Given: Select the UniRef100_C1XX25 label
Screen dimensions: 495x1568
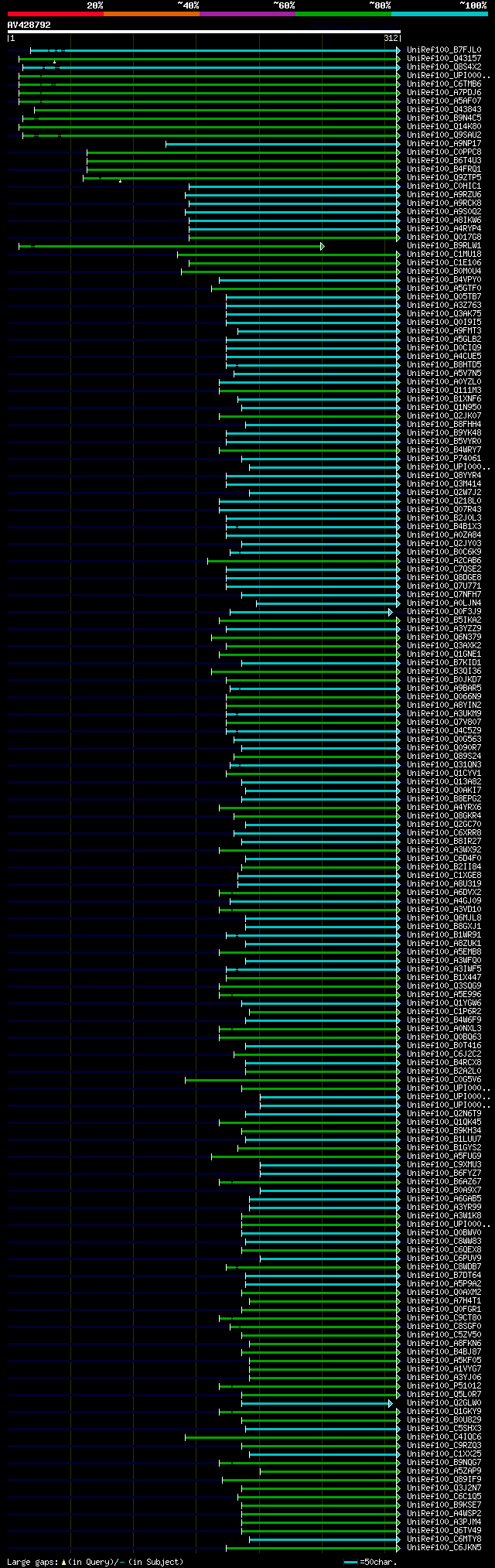Looking at the screenshot, I should pyautogui.click(x=444, y=1454).
